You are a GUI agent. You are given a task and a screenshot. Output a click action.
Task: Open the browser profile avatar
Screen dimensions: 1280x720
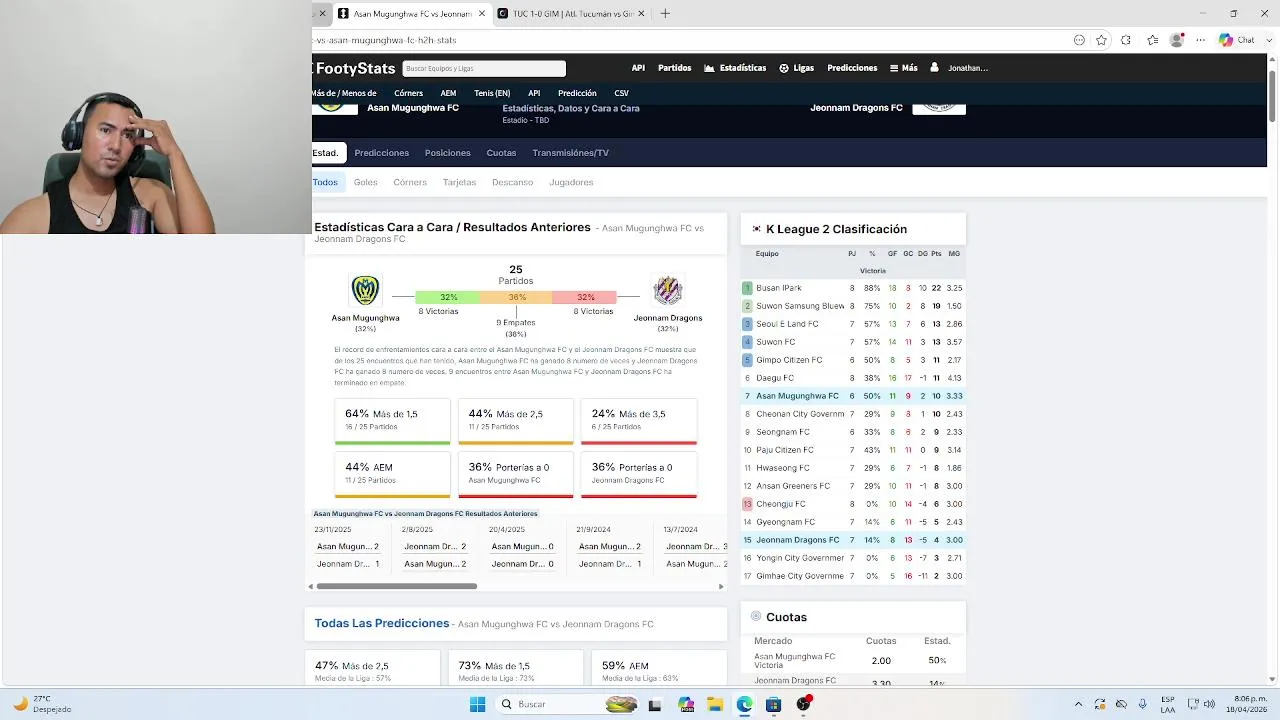click(1177, 40)
